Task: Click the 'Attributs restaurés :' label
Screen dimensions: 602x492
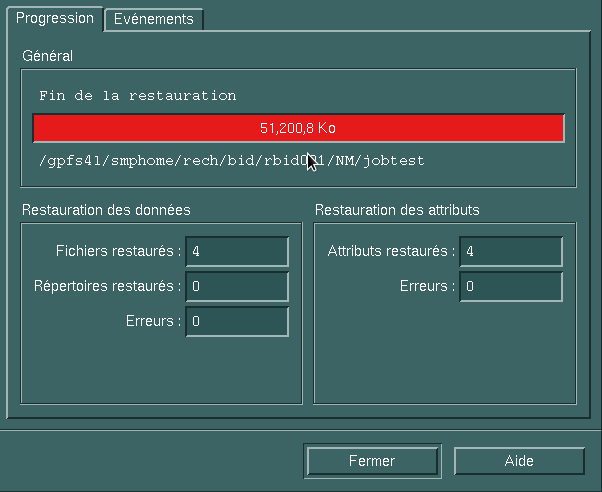Action: tap(391, 251)
